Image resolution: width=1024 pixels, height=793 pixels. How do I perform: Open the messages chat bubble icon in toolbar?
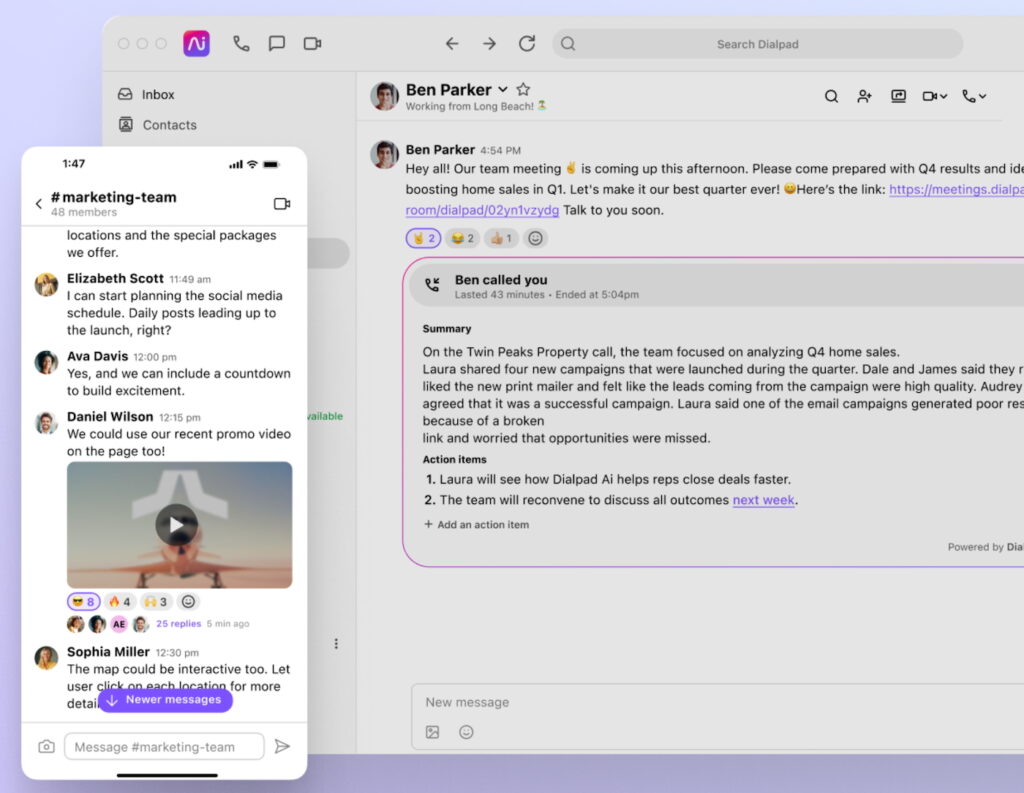[x=277, y=44]
